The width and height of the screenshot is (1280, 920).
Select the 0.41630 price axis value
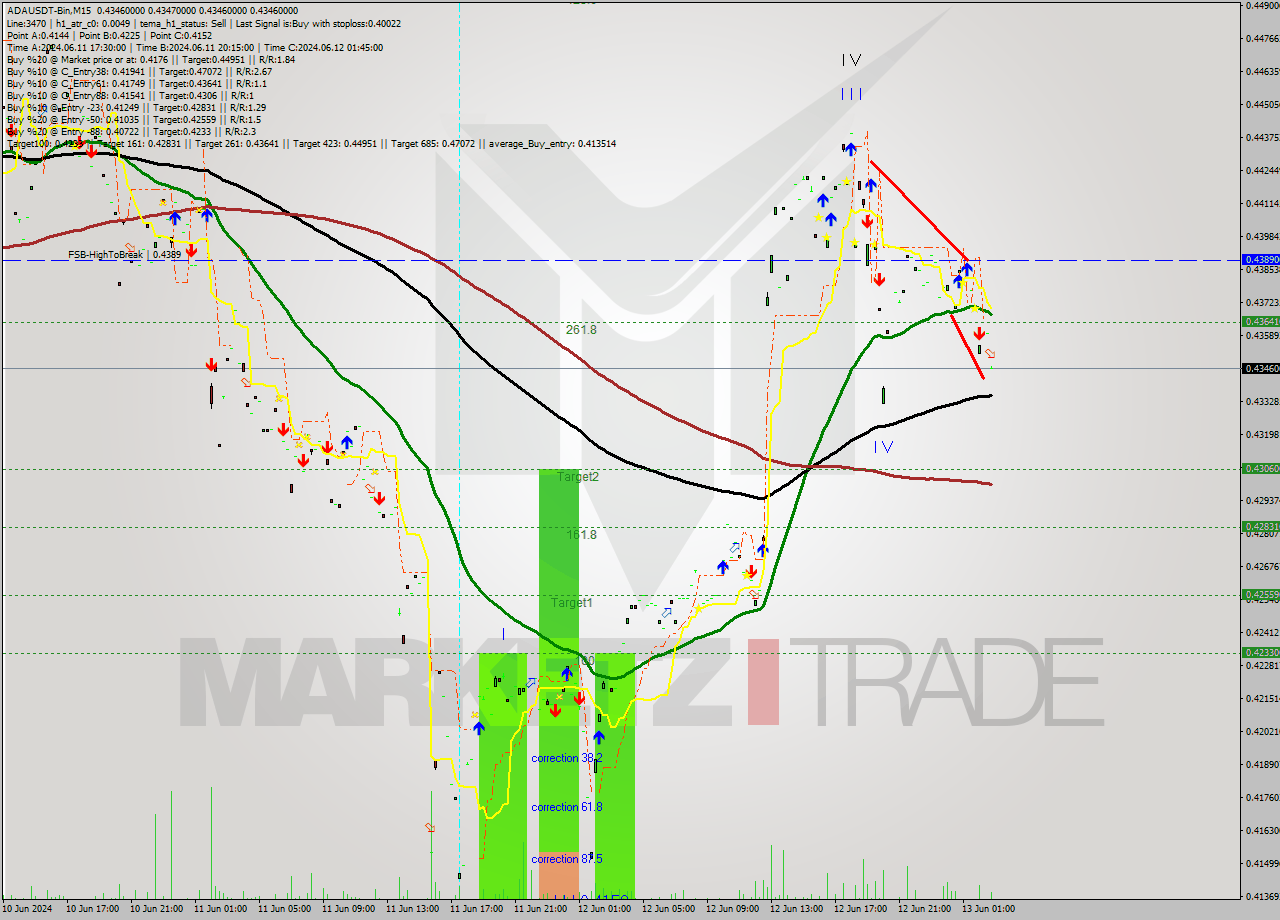(1262, 830)
